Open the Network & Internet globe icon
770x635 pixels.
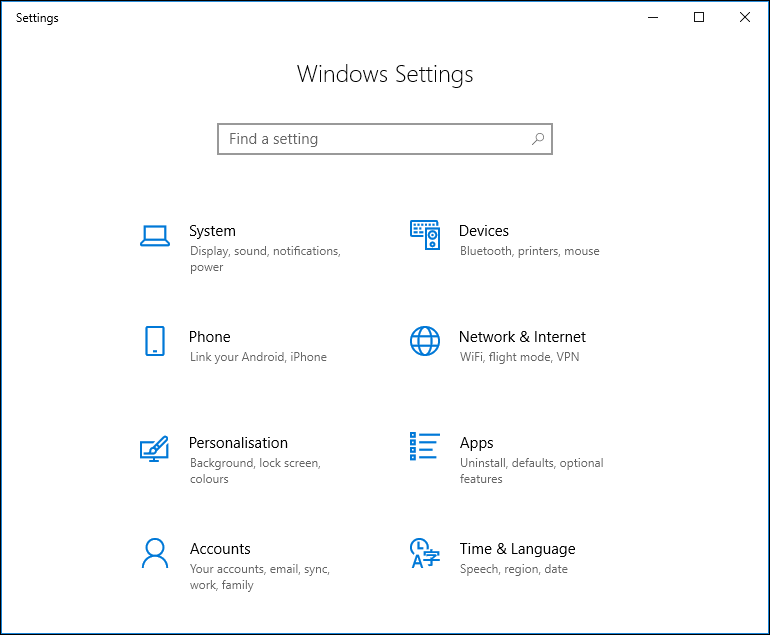pyautogui.click(x=425, y=341)
